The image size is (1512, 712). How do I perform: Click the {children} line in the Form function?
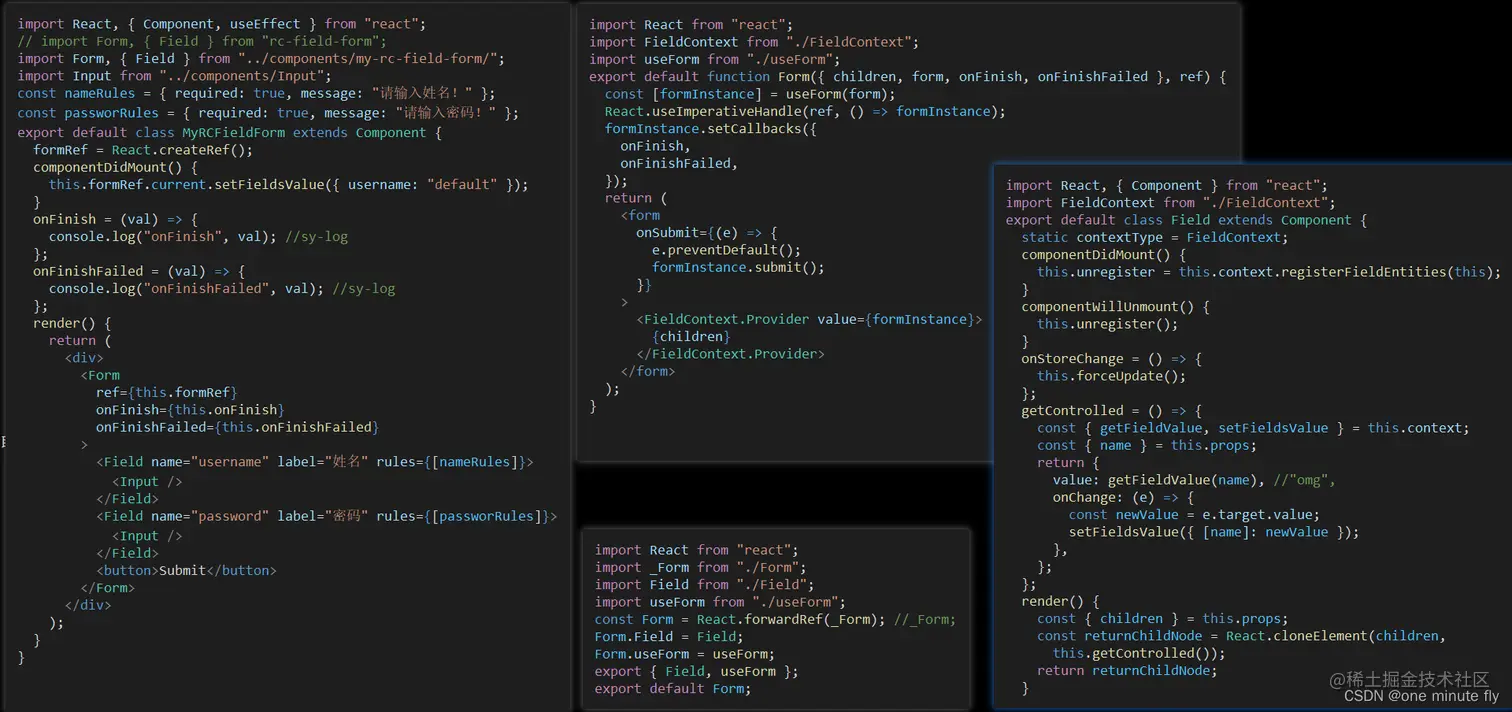(x=691, y=336)
